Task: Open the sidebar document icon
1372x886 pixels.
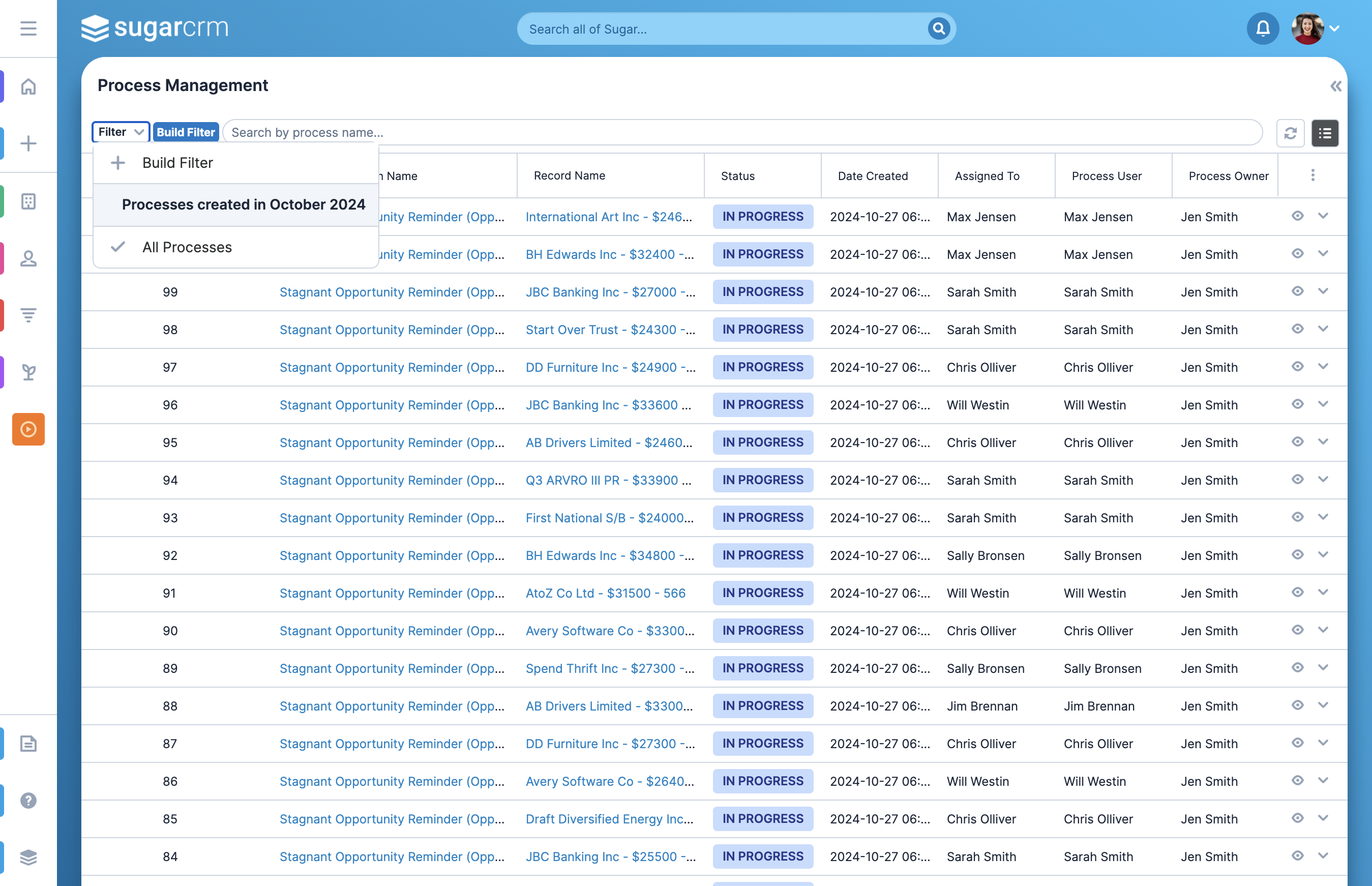Action: 28,743
